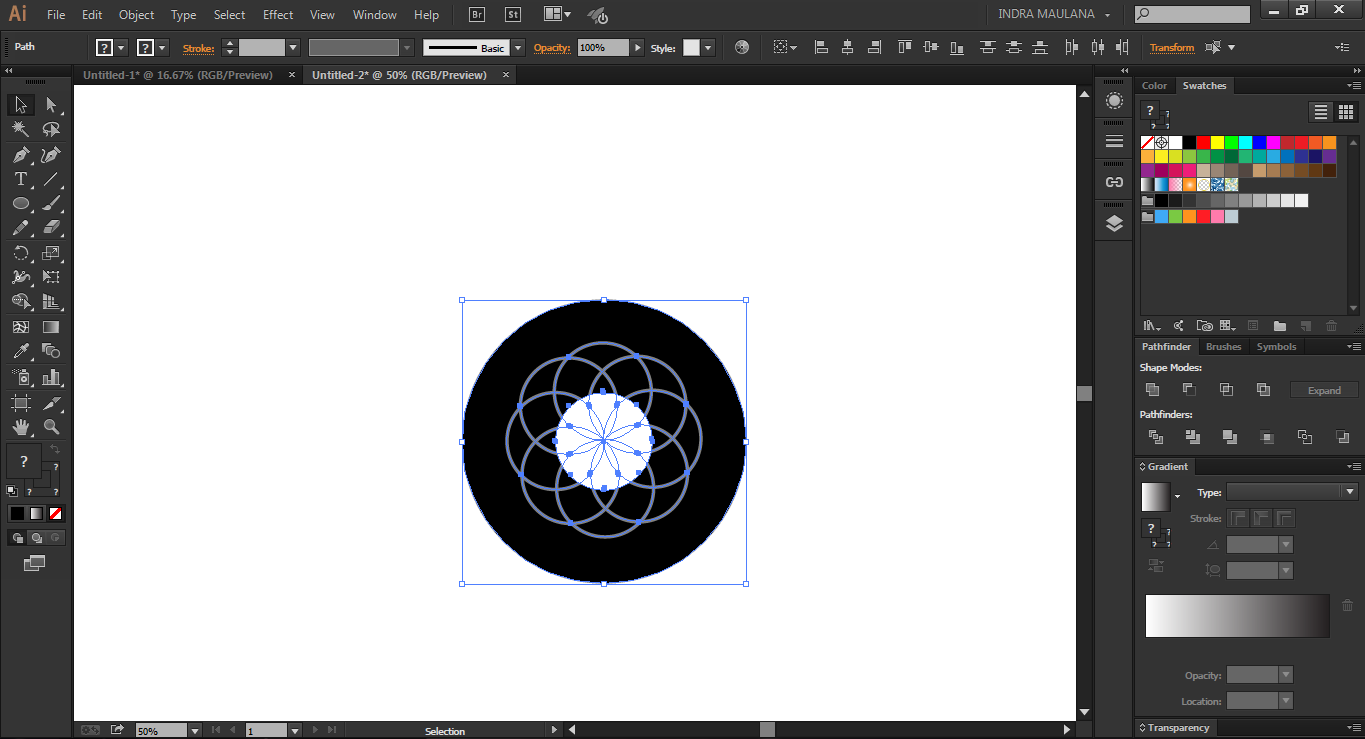The width and height of the screenshot is (1365, 739).
Task: Select the Scale tool
Action: tap(51, 253)
